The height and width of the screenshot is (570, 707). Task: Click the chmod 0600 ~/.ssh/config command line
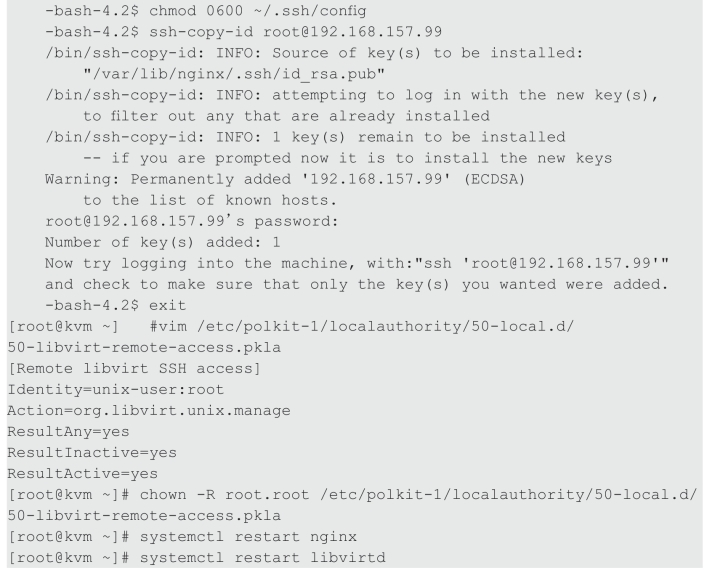pyautogui.click(x=206, y=10)
